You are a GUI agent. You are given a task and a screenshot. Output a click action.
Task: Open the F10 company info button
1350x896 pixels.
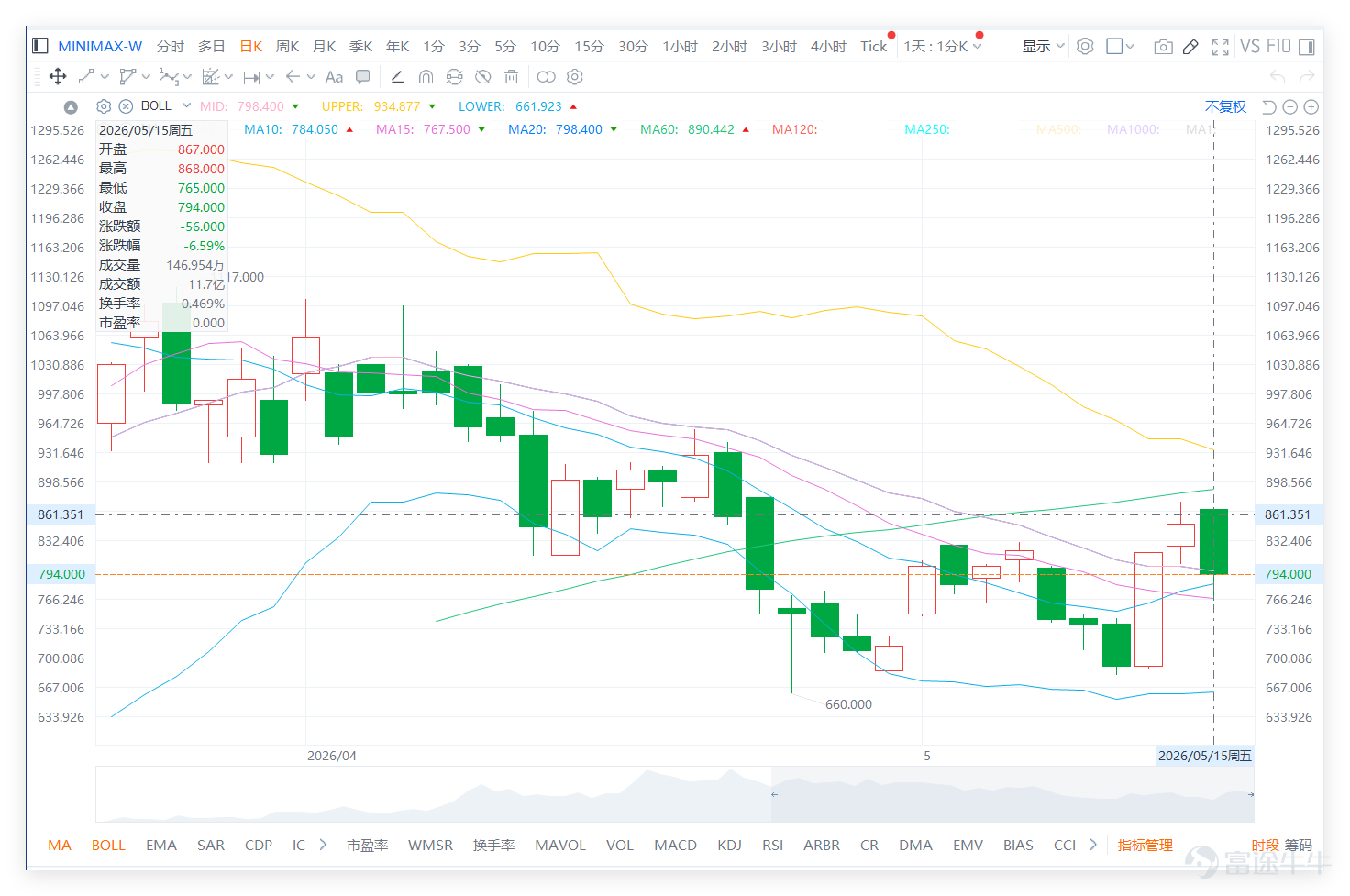click(1278, 46)
